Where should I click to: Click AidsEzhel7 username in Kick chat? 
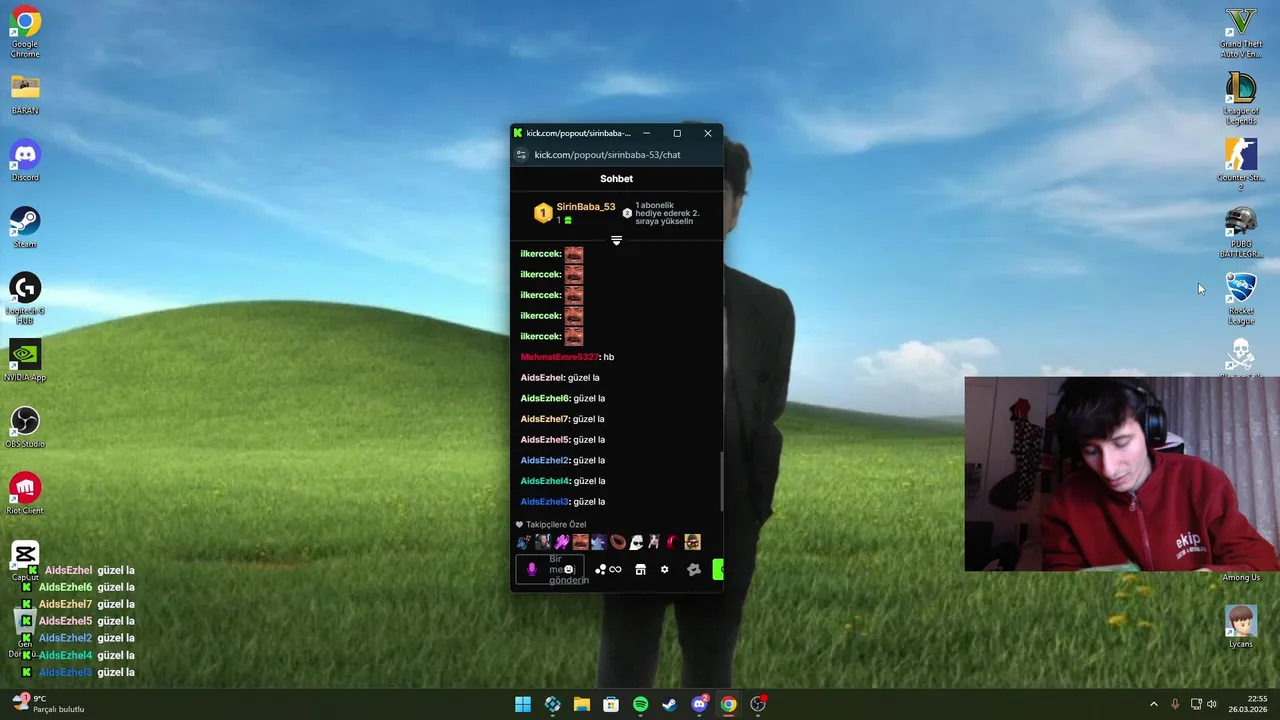click(545, 419)
